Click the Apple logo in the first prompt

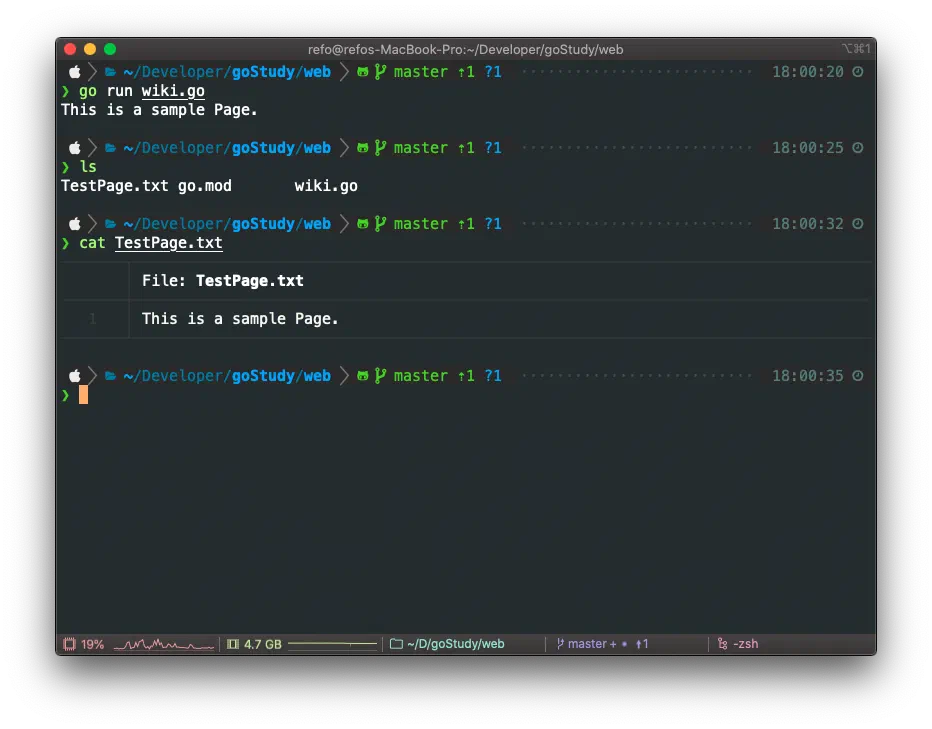74,72
